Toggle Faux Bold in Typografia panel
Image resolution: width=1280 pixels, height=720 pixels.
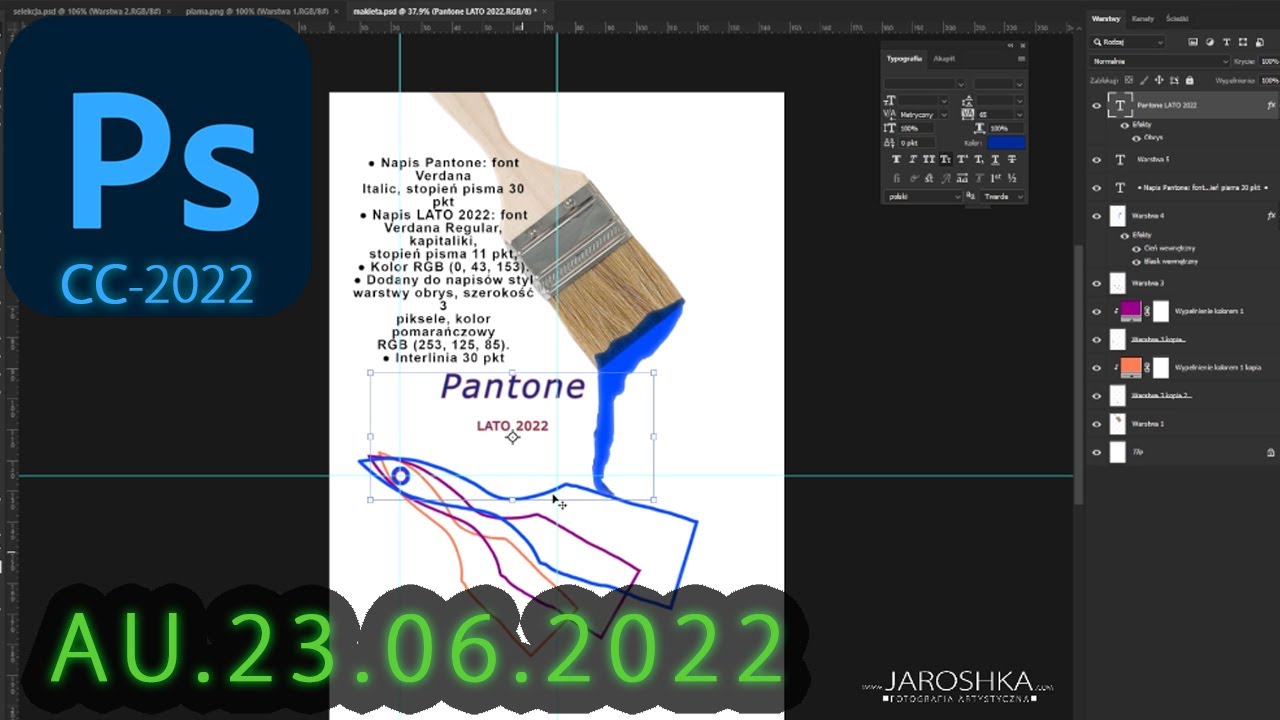pyautogui.click(x=896, y=160)
